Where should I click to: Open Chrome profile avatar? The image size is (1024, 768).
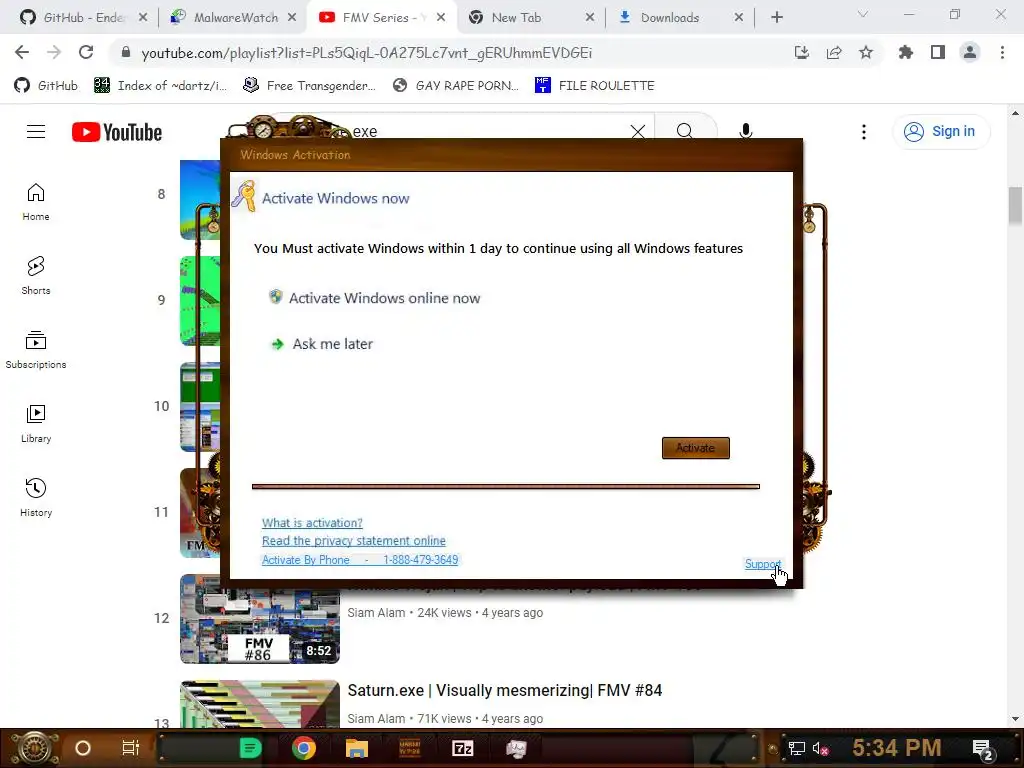click(970, 53)
